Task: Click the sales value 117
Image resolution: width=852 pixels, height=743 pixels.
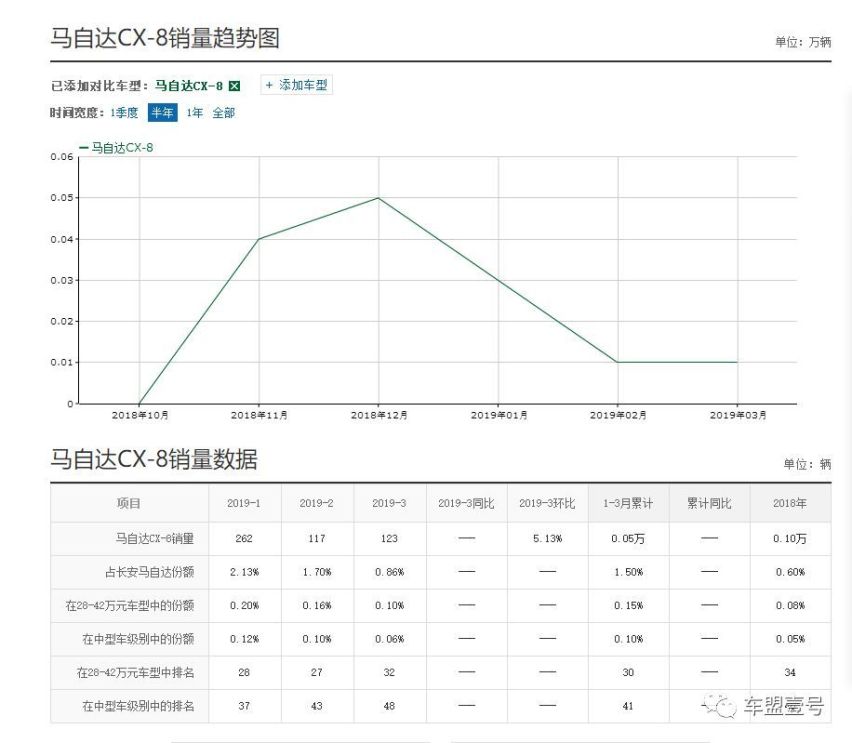Action: [317, 539]
